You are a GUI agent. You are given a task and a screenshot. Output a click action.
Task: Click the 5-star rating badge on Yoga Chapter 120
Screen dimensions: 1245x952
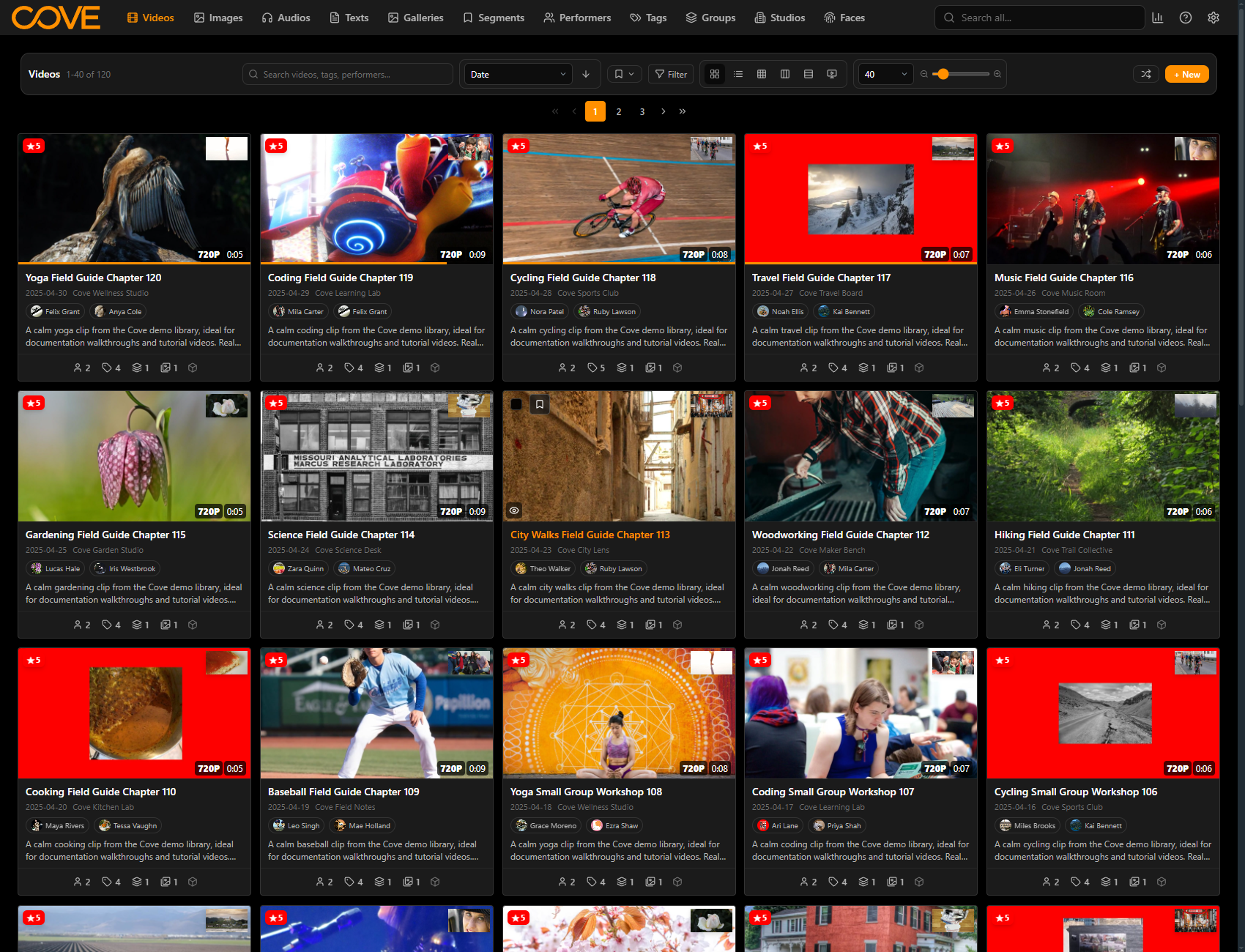point(34,146)
